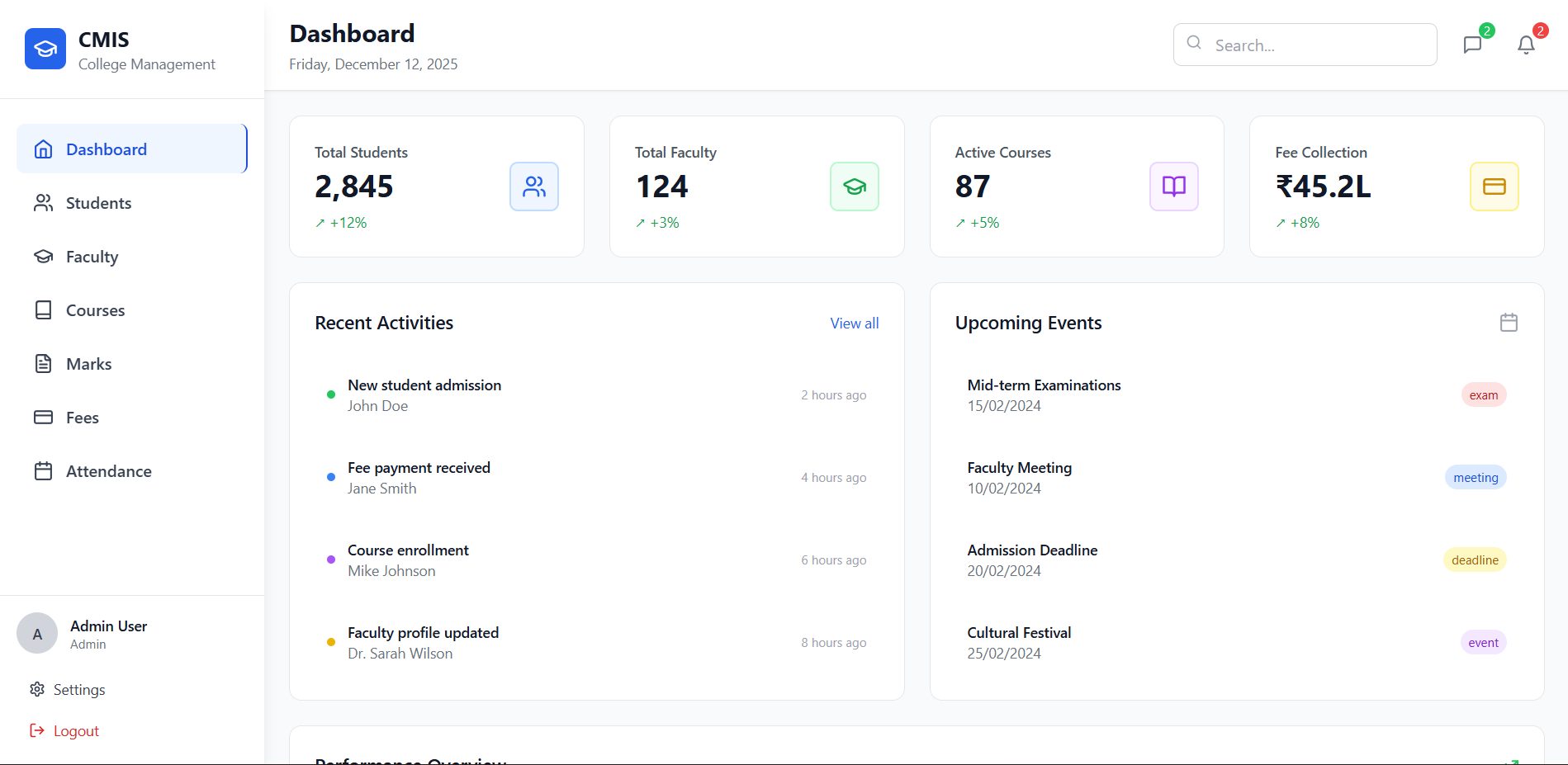This screenshot has height=765, width=1568.
Task: Open the Faculty Meeting event
Action: pos(1237,478)
